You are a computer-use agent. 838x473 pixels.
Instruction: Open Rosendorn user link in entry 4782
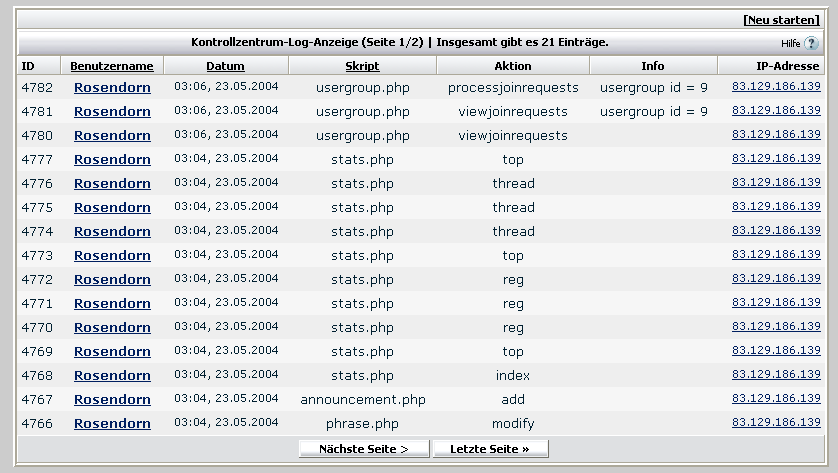click(x=112, y=88)
